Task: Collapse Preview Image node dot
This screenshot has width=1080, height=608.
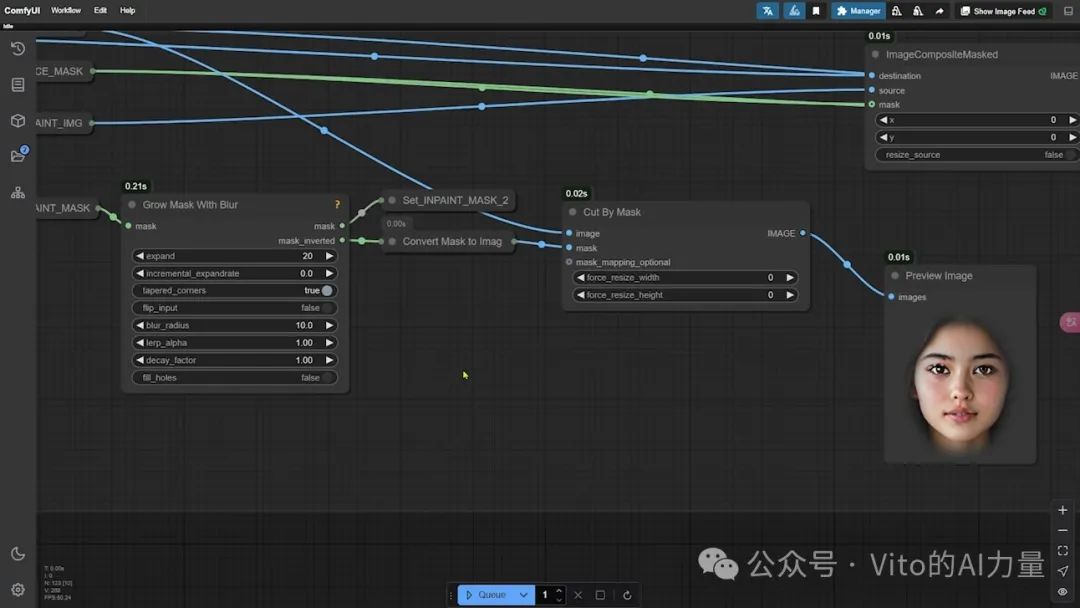Action: point(895,275)
